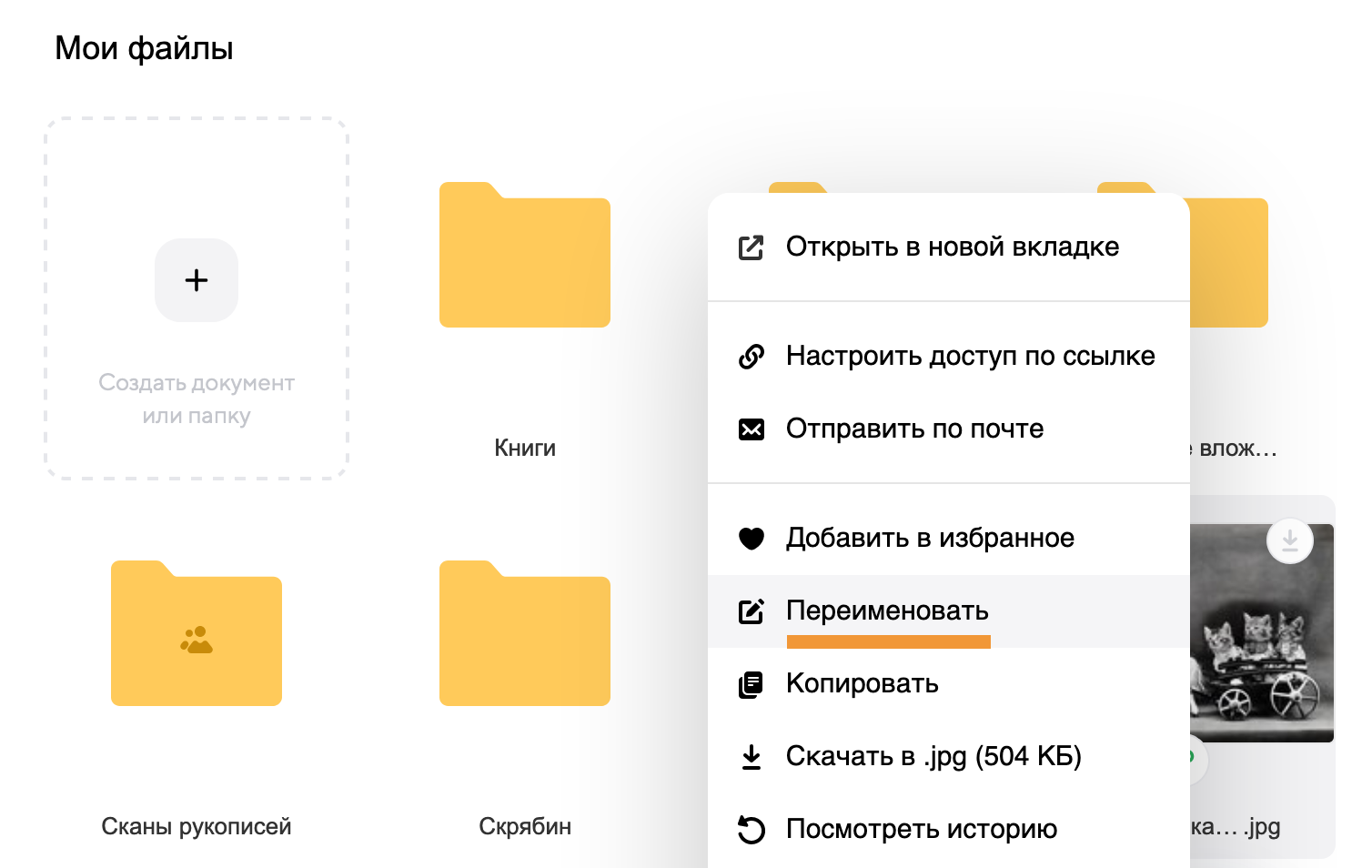Viewport: 1372px width, 868px height.
Task: Click the orange progress bar under 'Переименовать'
Action: point(888,643)
